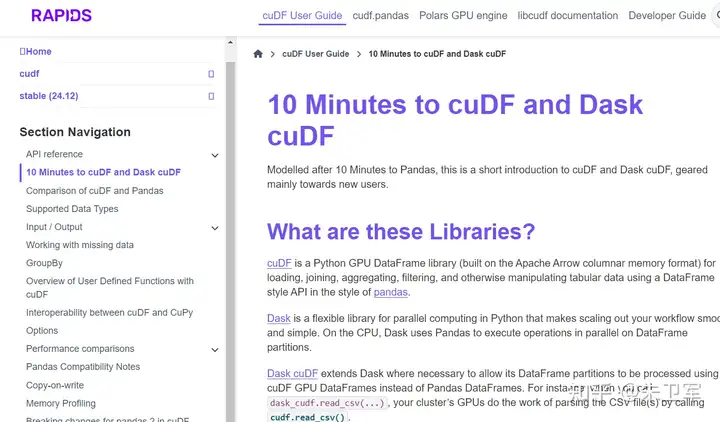Image resolution: width=720 pixels, height=422 pixels.
Task: Open the Developer Guide tab
Action: click(x=667, y=16)
